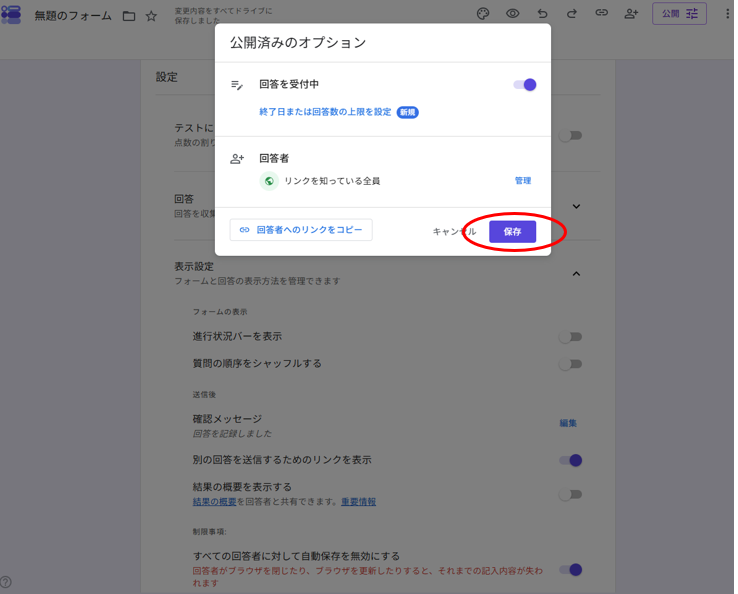This screenshot has height=594, width=738.
Task: Click the 編集 link for the confirmation message
Action: coord(568,423)
